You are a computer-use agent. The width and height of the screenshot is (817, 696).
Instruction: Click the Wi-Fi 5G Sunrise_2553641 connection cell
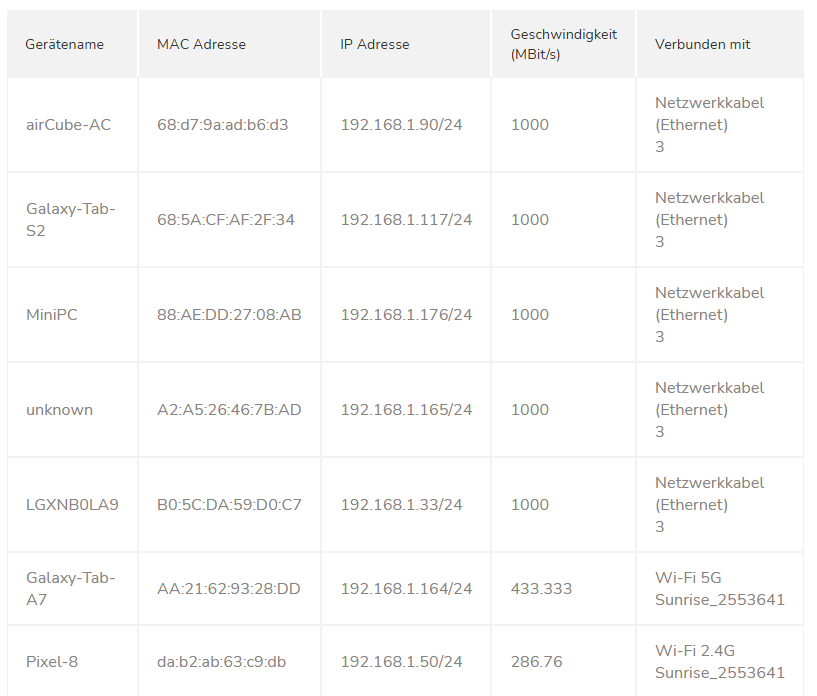[x=719, y=589]
